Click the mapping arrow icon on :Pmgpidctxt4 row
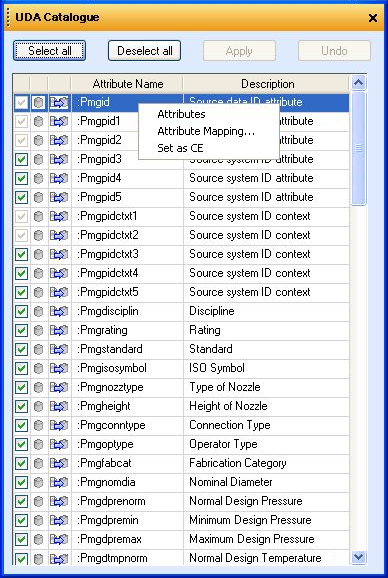Viewport: 388px width, 578px height. (59, 274)
